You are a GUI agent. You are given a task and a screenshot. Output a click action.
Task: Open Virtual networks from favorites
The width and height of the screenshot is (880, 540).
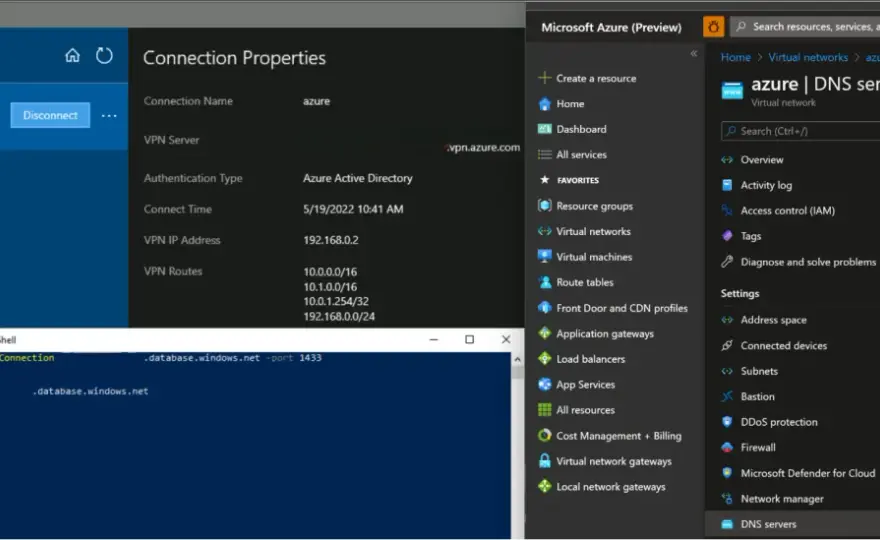(593, 231)
